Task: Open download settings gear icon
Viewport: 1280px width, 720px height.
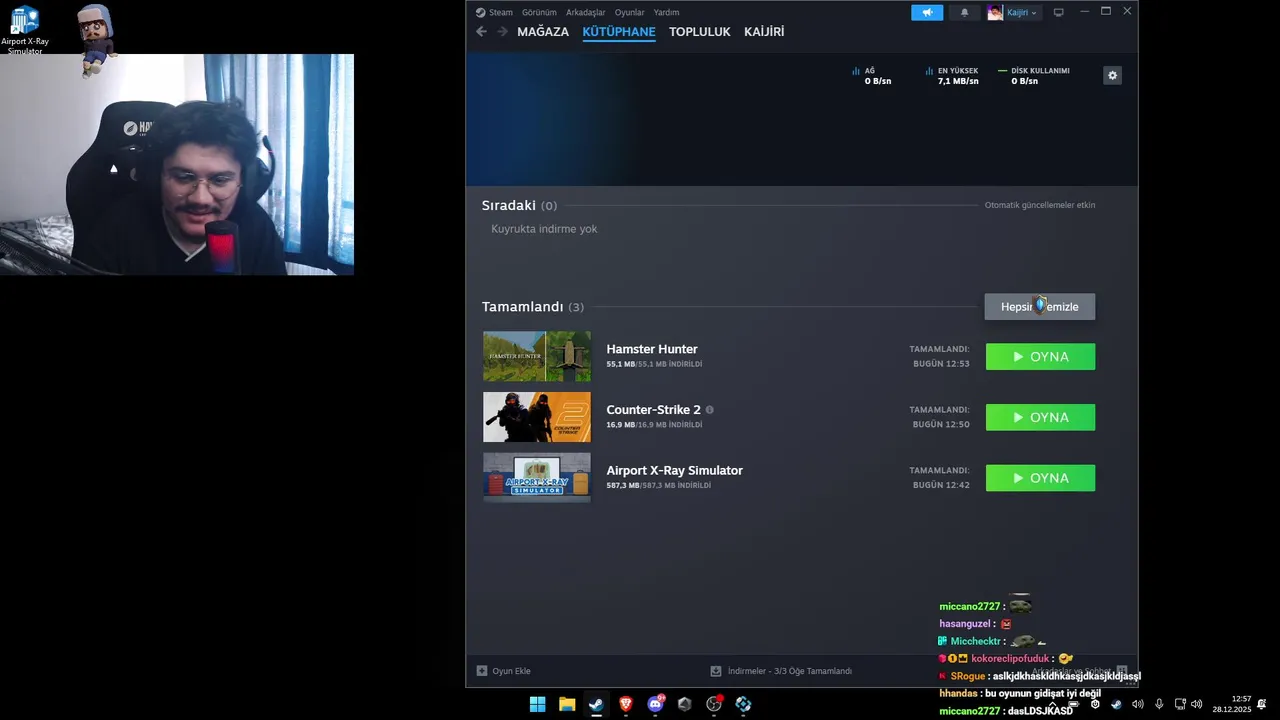Action: coord(1112,75)
